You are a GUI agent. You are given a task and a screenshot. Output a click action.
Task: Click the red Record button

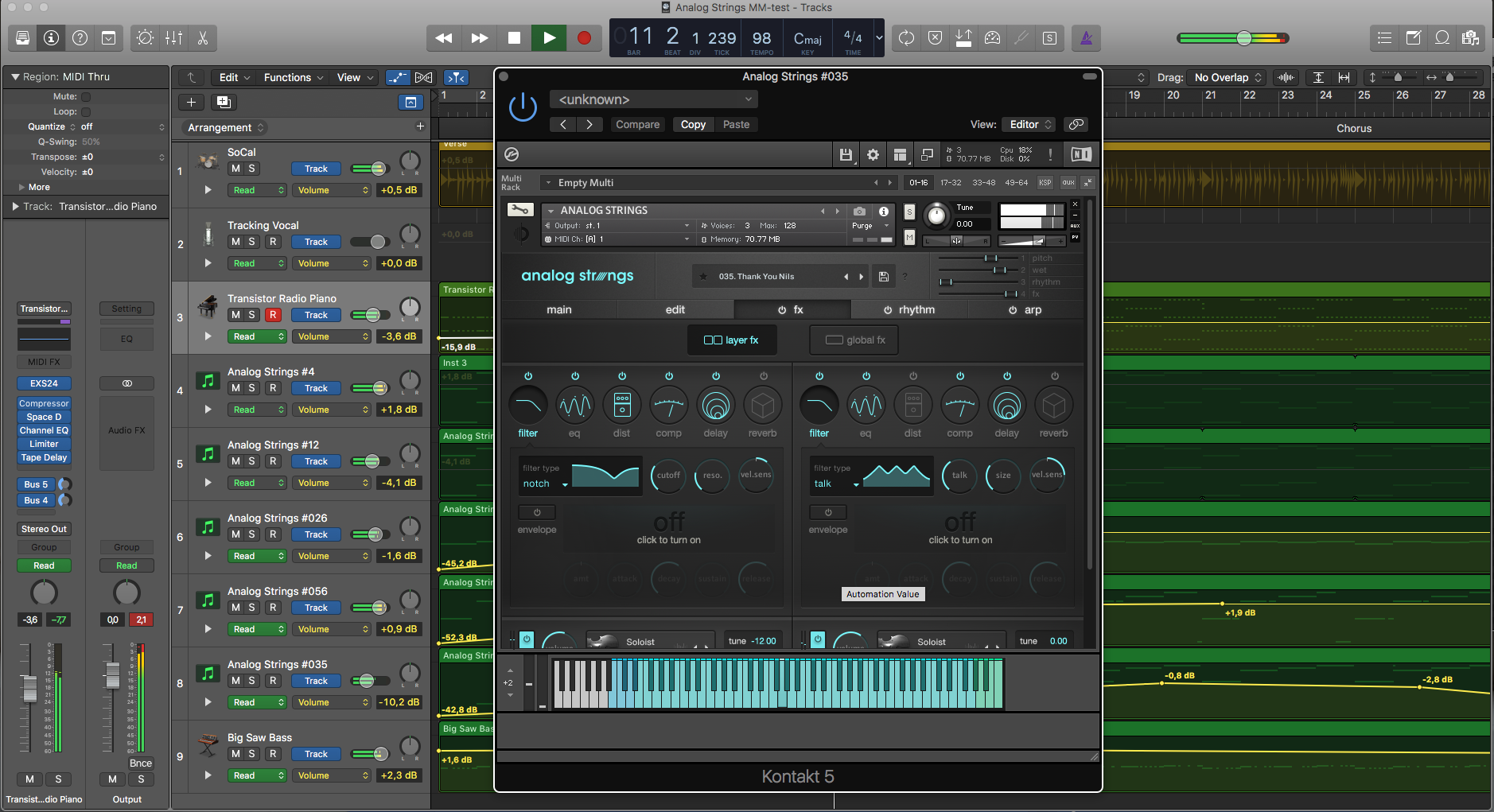point(584,37)
